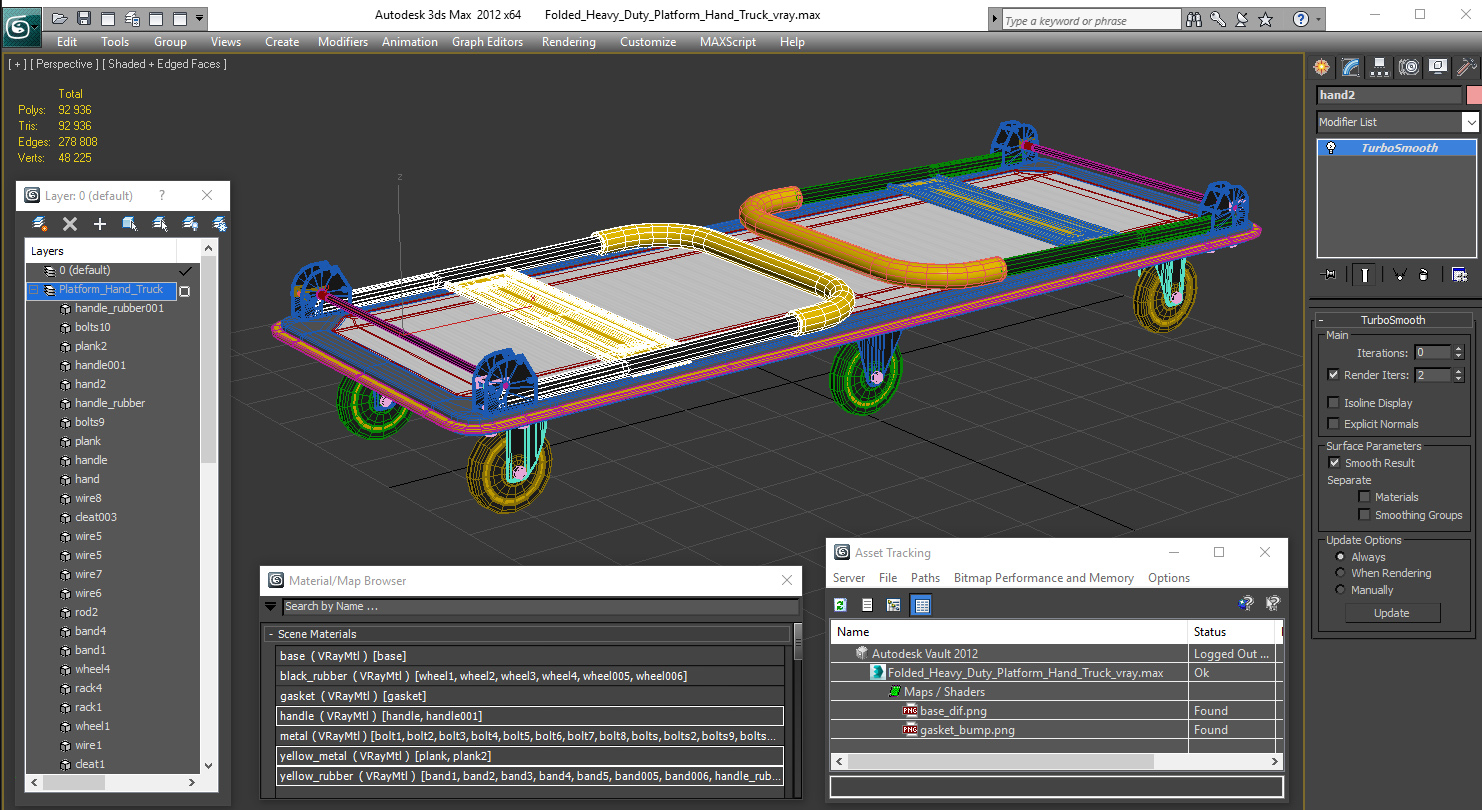Click Hide/Unhide All Layers icon

pos(190,224)
